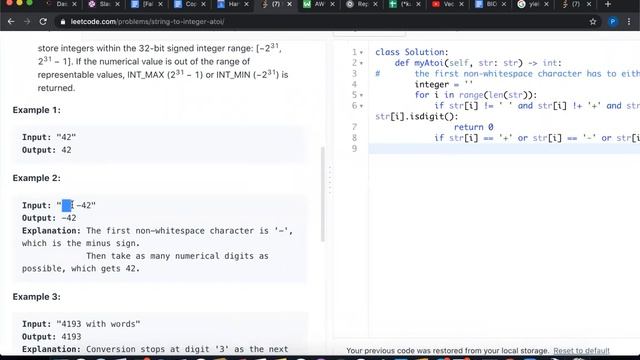Click the macOS green fullscreen window button
The height and width of the screenshot is (360, 640).
pyautogui.click(x=29, y=2)
